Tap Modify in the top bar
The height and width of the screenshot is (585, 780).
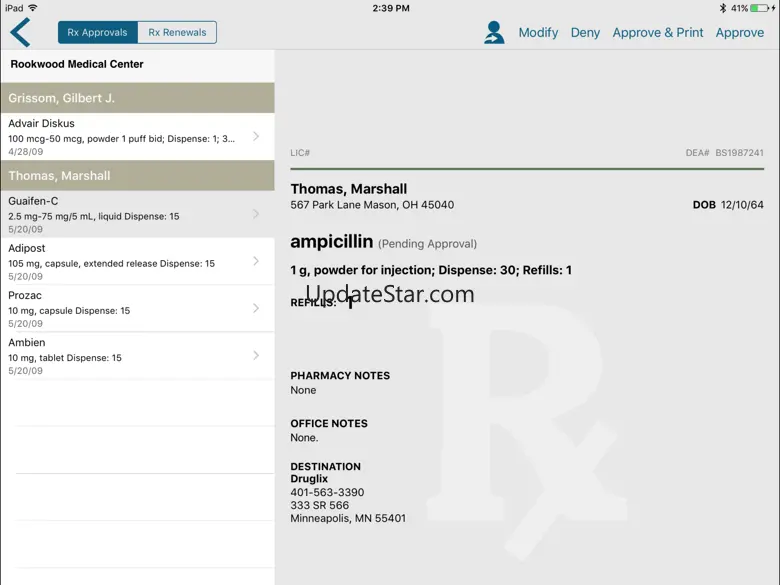coord(538,33)
